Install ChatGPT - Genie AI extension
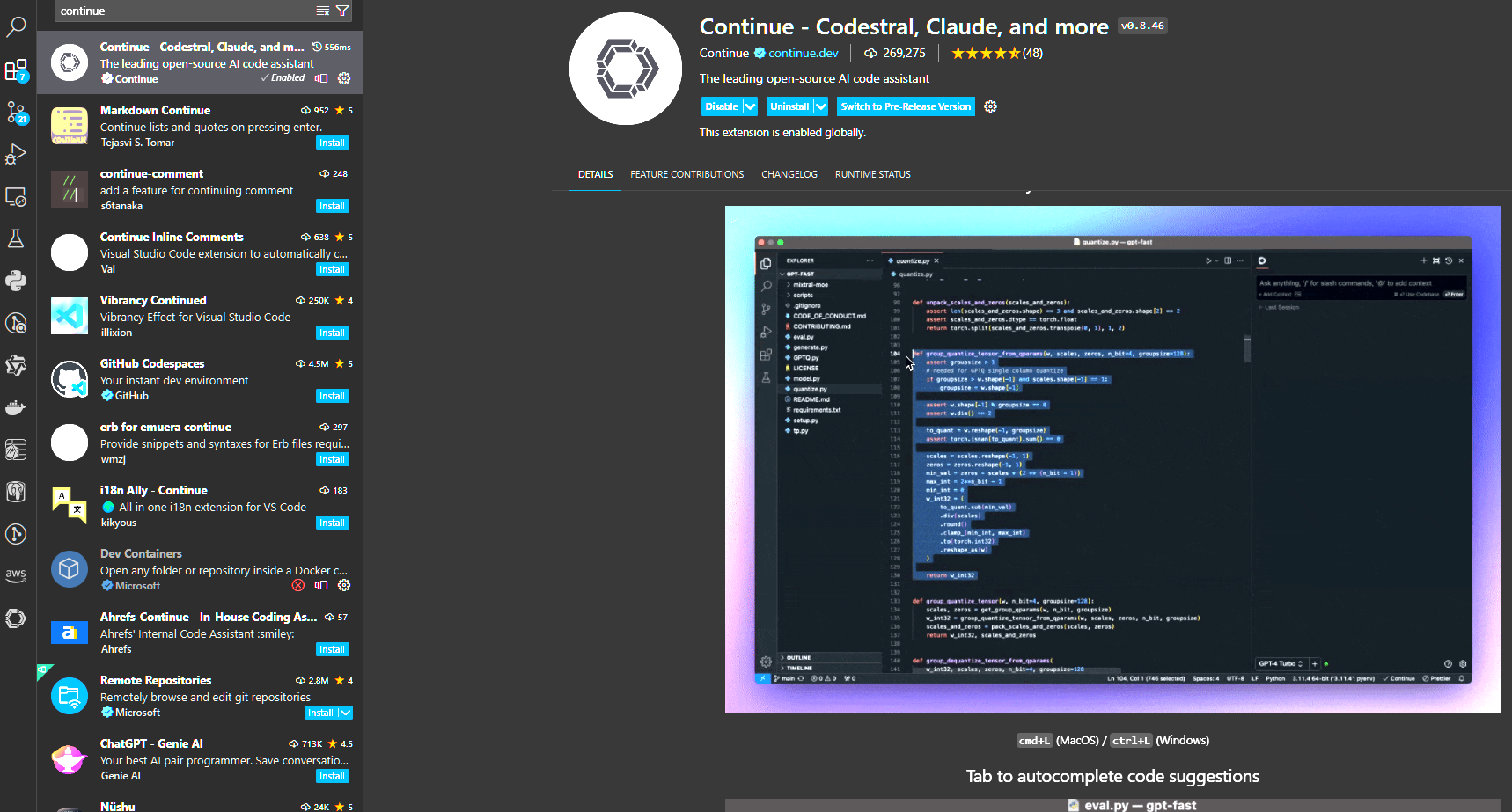Image resolution: width=1512 pixels, height=812 pixels. (333, 776)
